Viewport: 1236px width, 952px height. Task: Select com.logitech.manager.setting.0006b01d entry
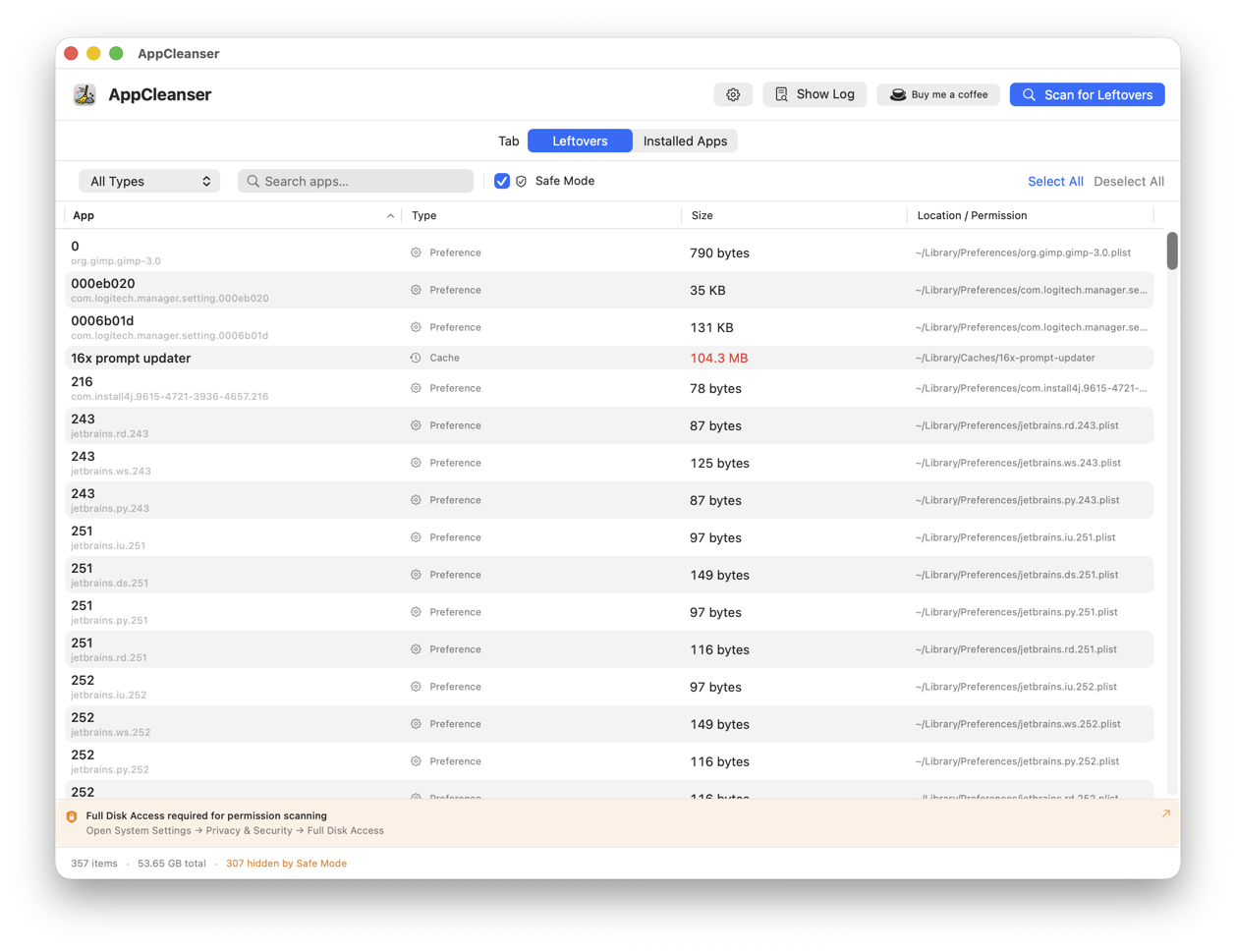609,327
